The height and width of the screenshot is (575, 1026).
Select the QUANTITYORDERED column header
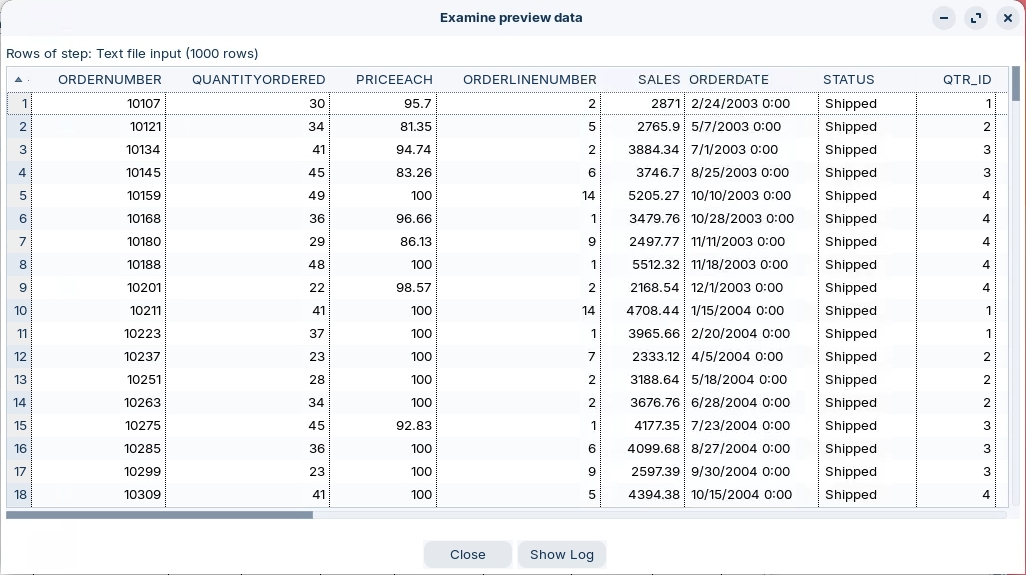pos(258,79)
